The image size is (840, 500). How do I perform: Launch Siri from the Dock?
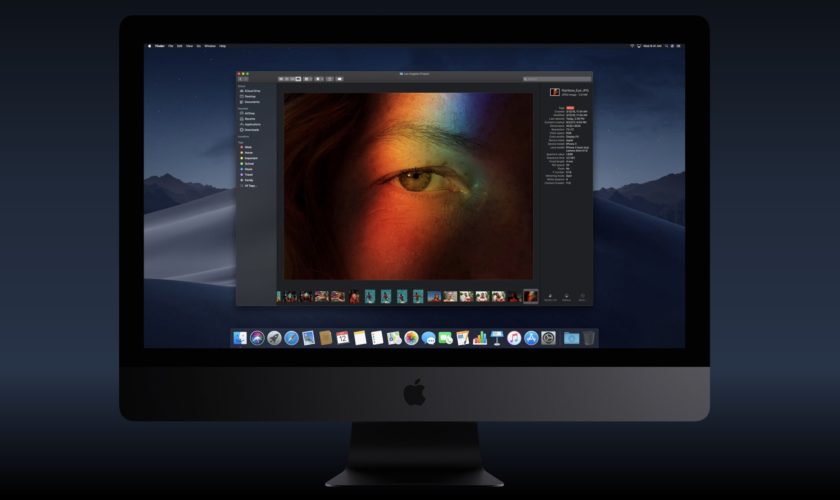point(257,338)
